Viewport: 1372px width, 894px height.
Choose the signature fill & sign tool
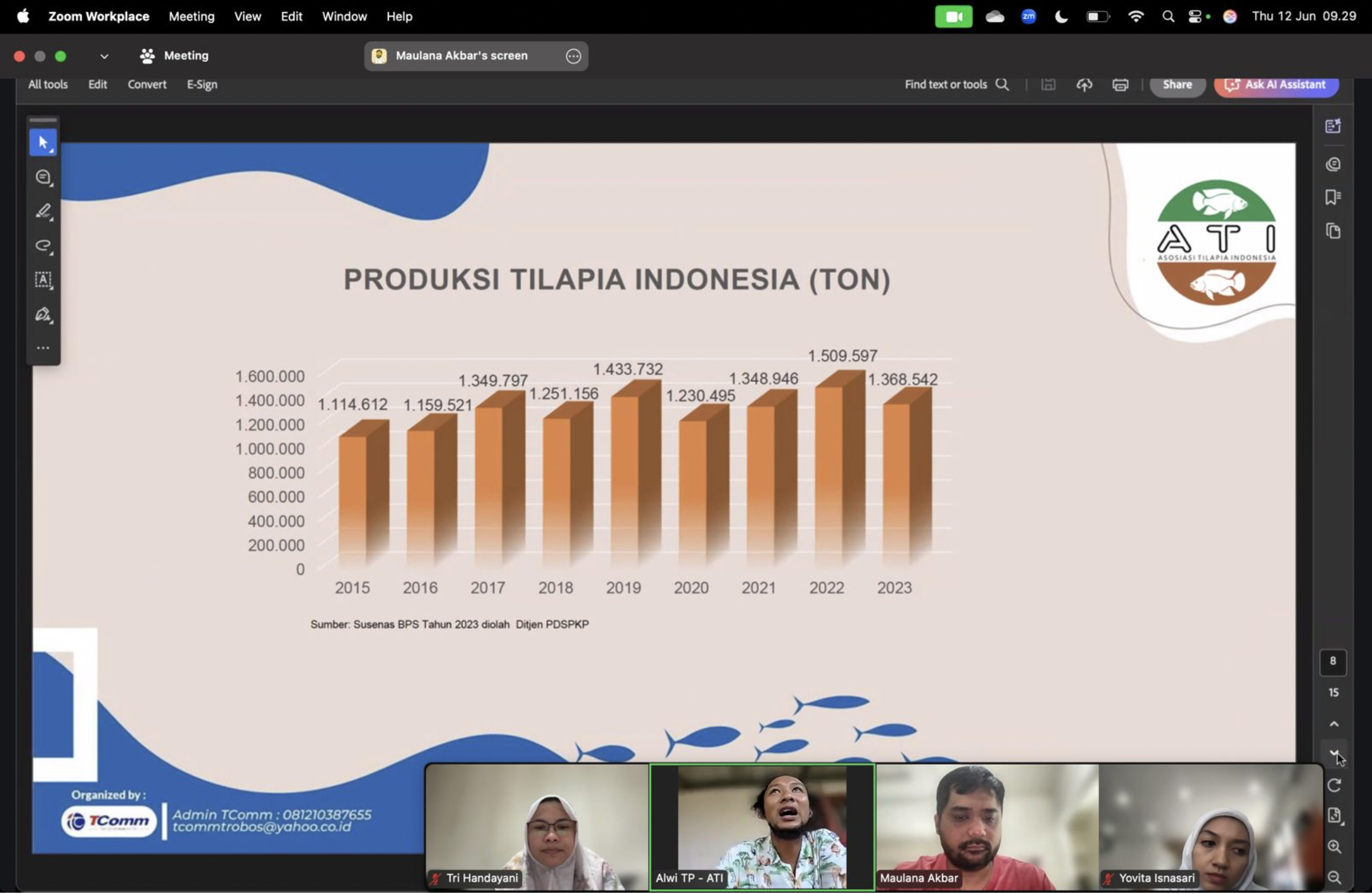click(x=43, y=315)
